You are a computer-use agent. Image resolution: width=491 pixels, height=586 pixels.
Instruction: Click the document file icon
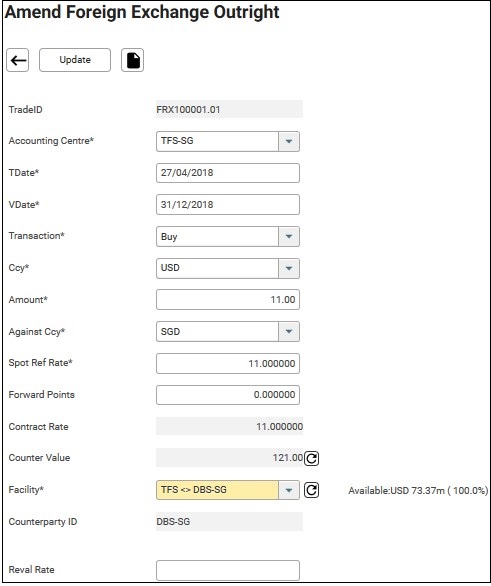(133, 60)
